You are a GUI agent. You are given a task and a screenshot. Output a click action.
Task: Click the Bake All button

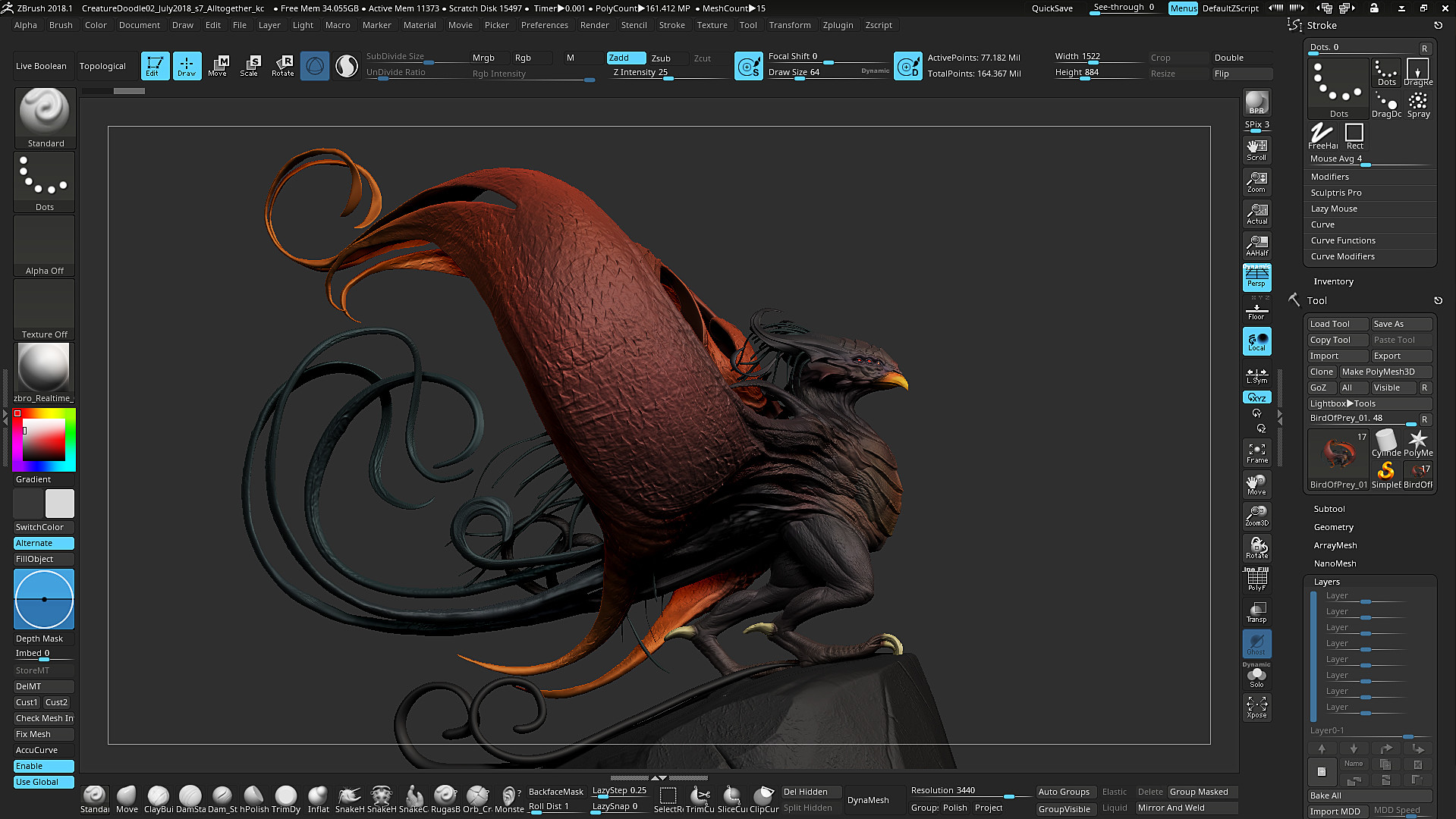[1370, 795]
